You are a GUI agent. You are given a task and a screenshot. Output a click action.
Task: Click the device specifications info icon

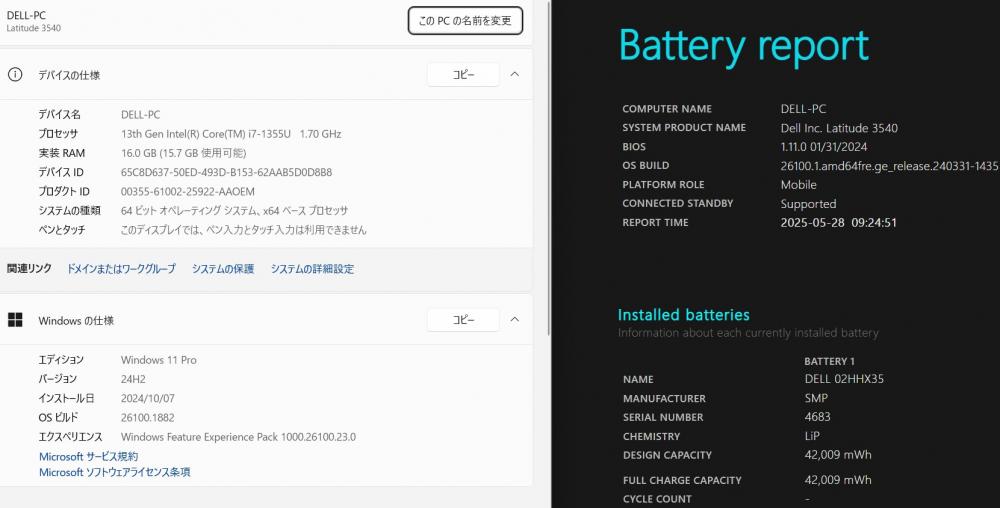15,75
